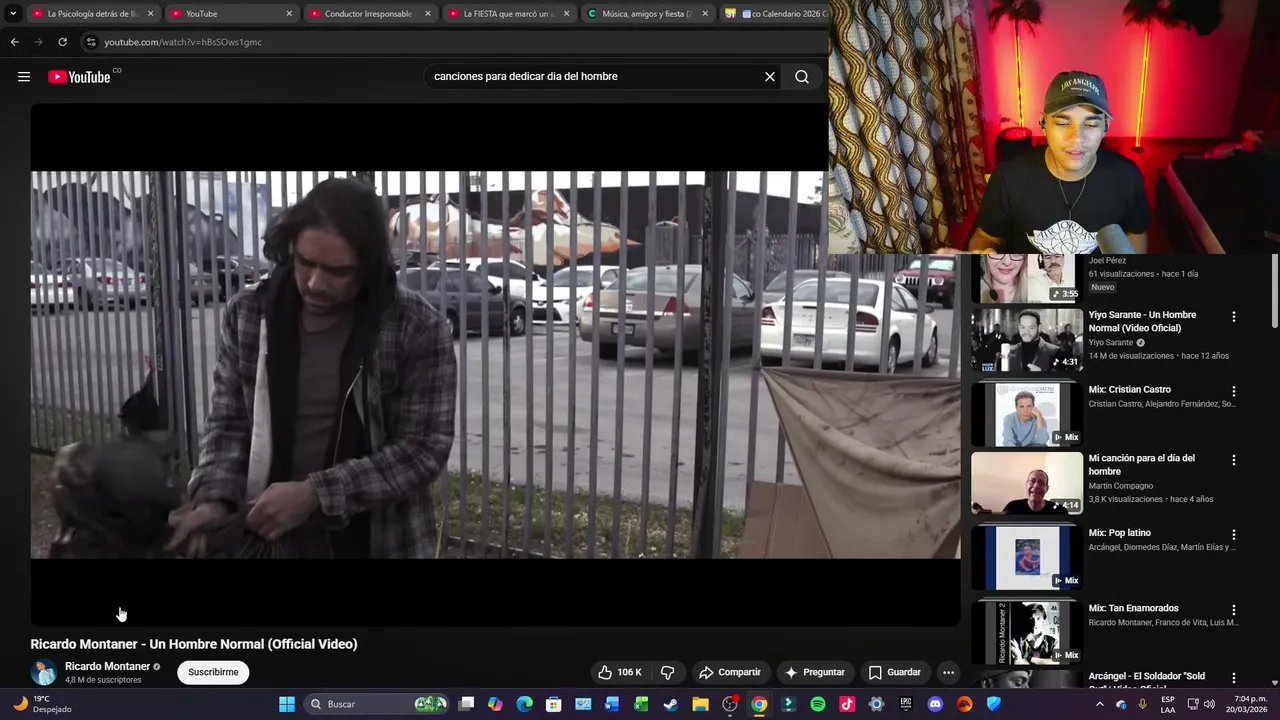The image size is (1280, 720).
Task: Click the address bar URL
Action: [183, 42]
